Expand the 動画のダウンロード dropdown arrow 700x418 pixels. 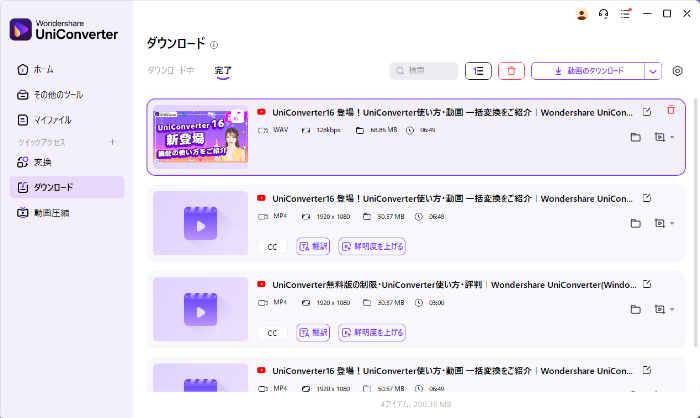pyautogui.click(x=653, y=71)
